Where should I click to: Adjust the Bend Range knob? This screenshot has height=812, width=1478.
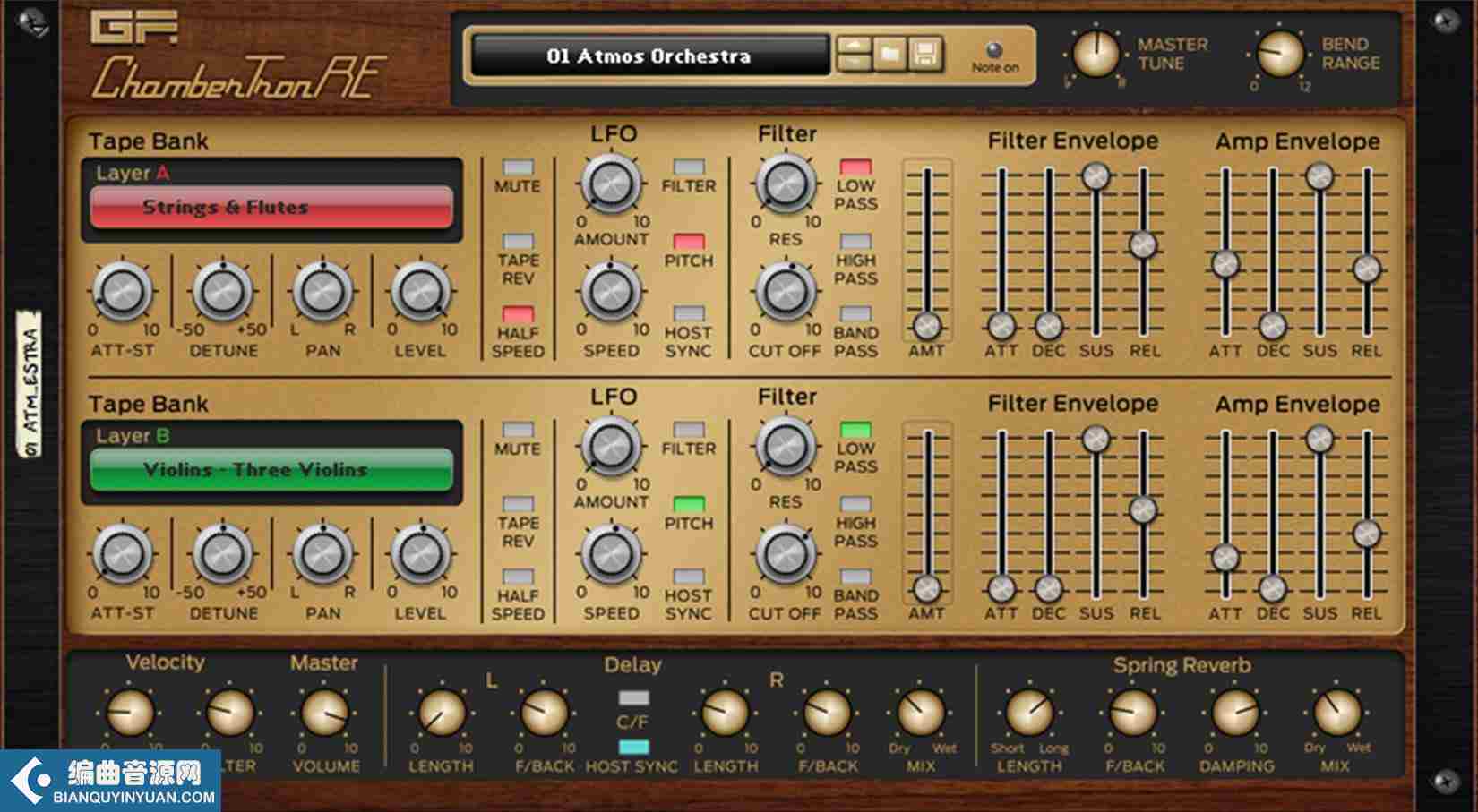(x=1279, y=53)
